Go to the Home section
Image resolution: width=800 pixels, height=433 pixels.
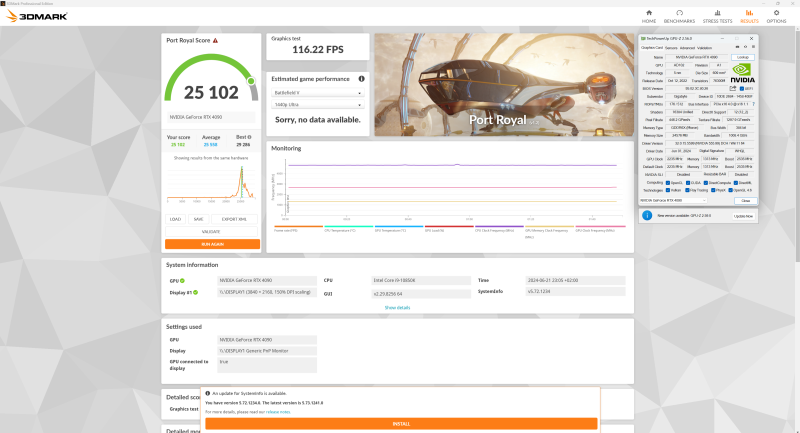coord(649,14)
